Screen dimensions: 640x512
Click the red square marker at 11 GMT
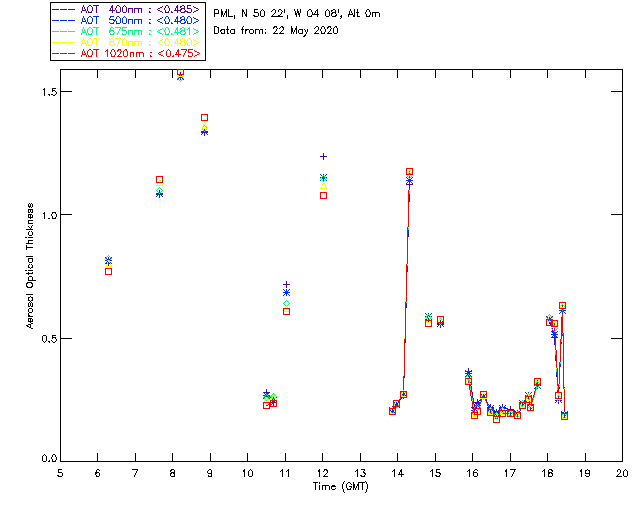pyautogui.click(x=287, y=312)
